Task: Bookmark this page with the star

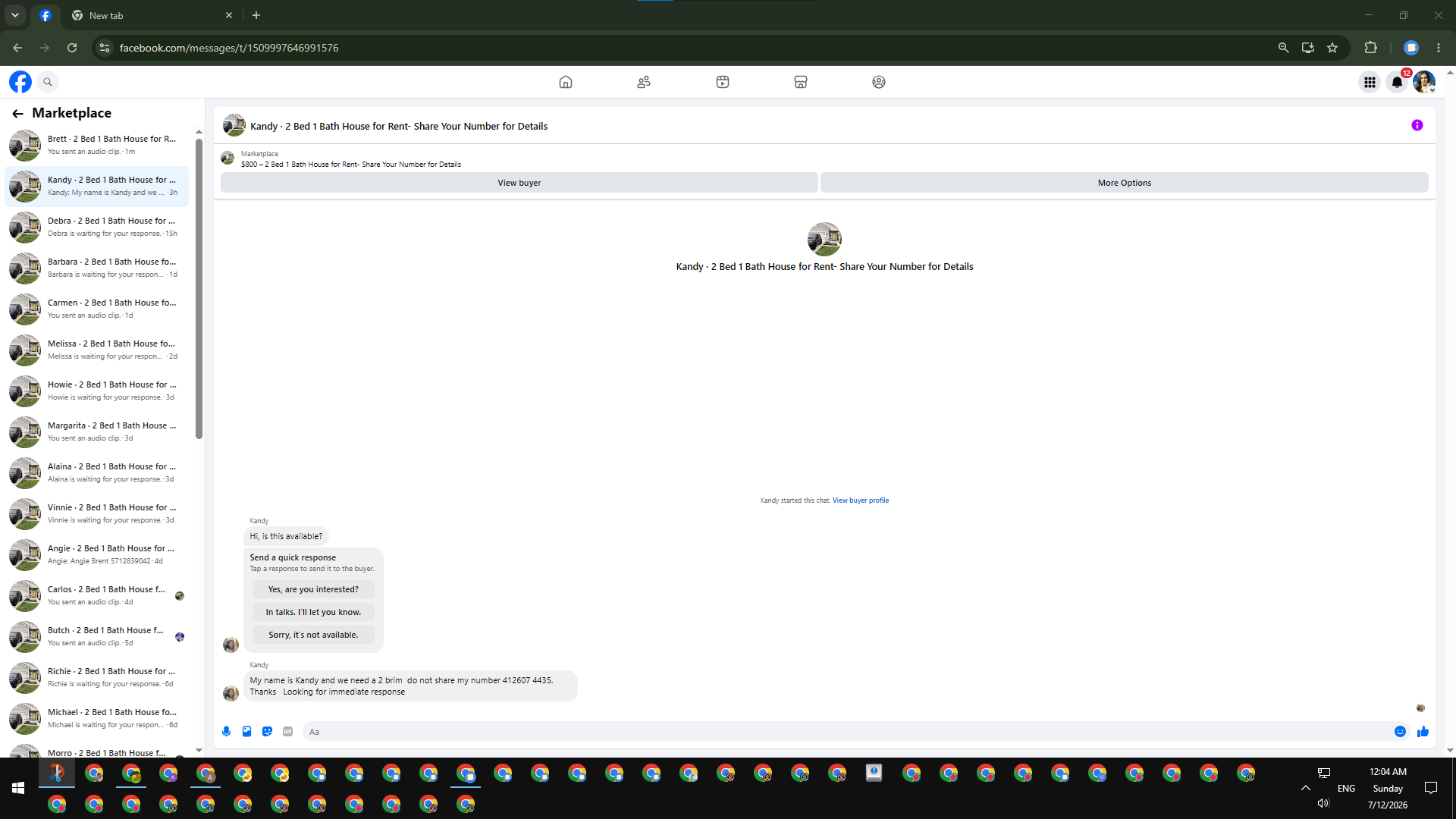Action: 1332,48
